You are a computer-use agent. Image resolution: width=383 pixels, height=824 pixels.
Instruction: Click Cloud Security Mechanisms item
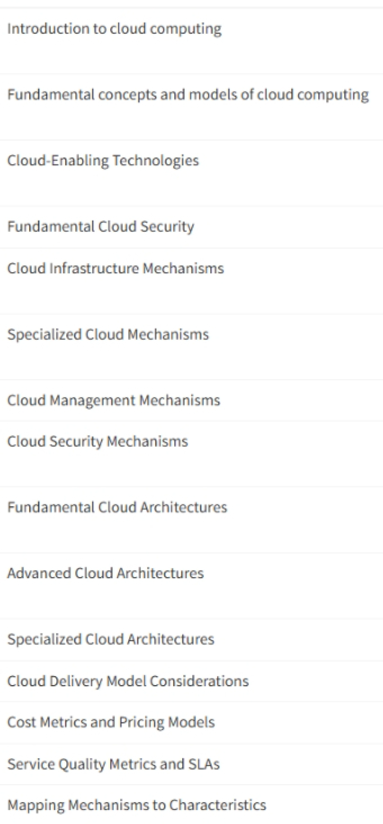click(x=191, y=454)
